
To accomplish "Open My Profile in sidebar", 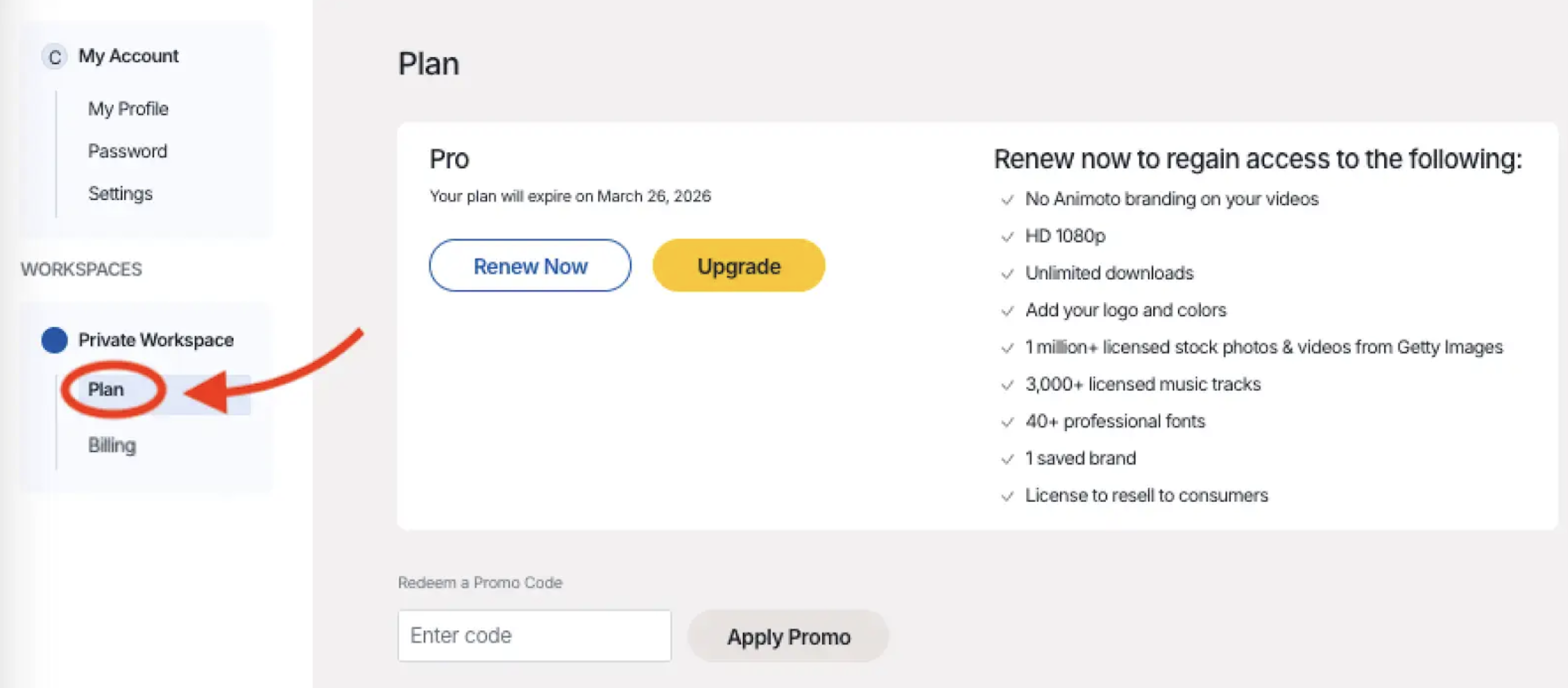I will 128,109.
